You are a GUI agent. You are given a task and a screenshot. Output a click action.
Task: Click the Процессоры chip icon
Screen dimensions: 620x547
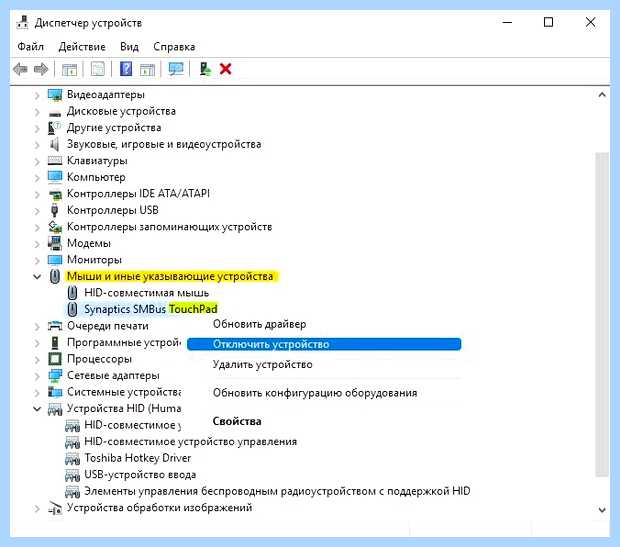tap(55, 359)
